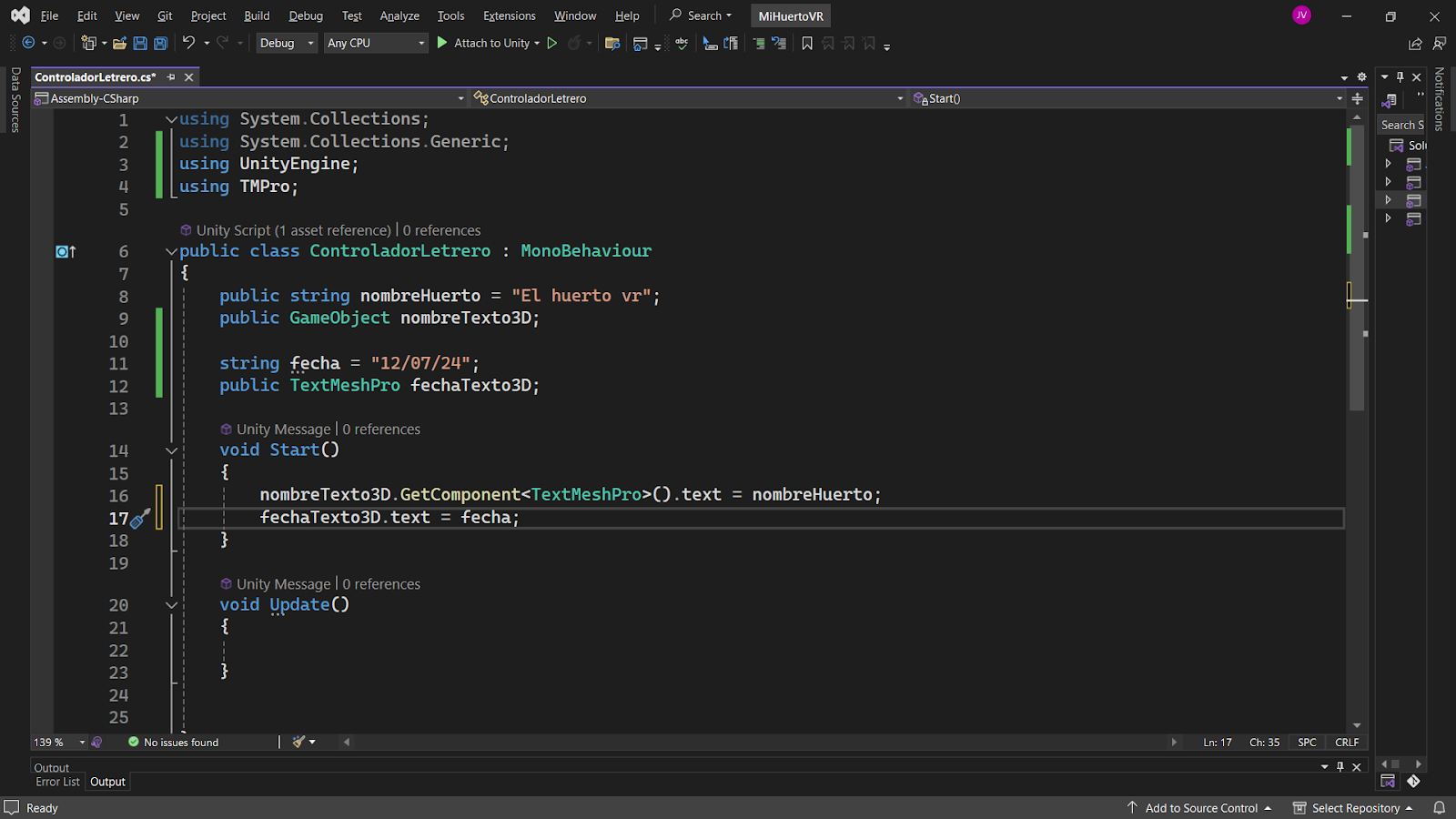Toggle bookmark with the bookmark icon

pyautogui.click(x=806, y=43)
